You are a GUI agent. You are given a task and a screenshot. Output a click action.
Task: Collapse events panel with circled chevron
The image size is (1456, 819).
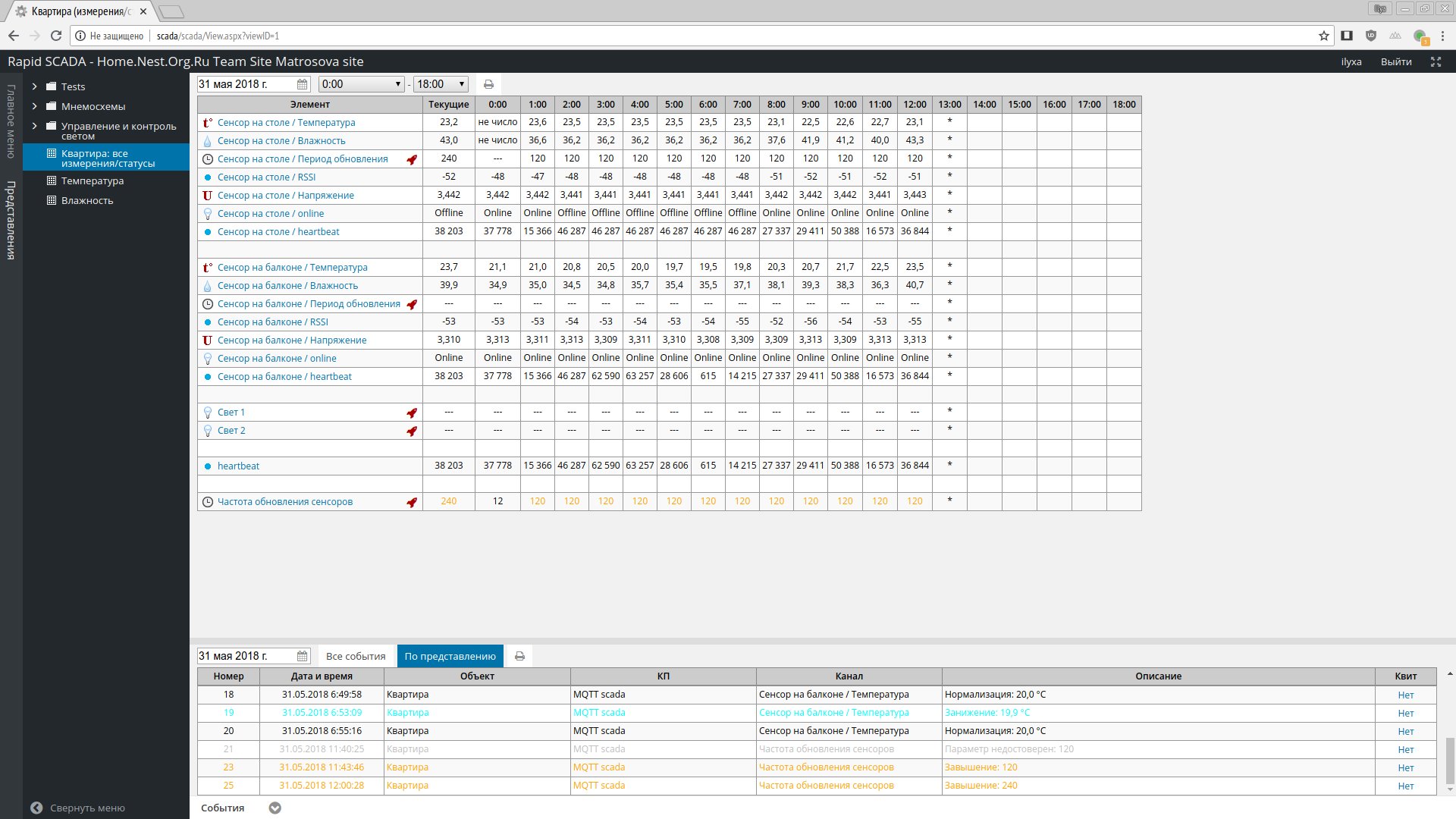pyautogui.click(x=275, y=808)
